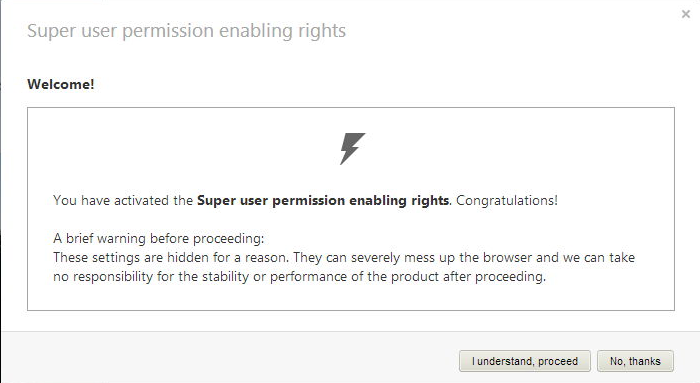Click the Congratulations! word
This screenshot has width=700, height=383.
pyautogui.click(x=507, y=200)
